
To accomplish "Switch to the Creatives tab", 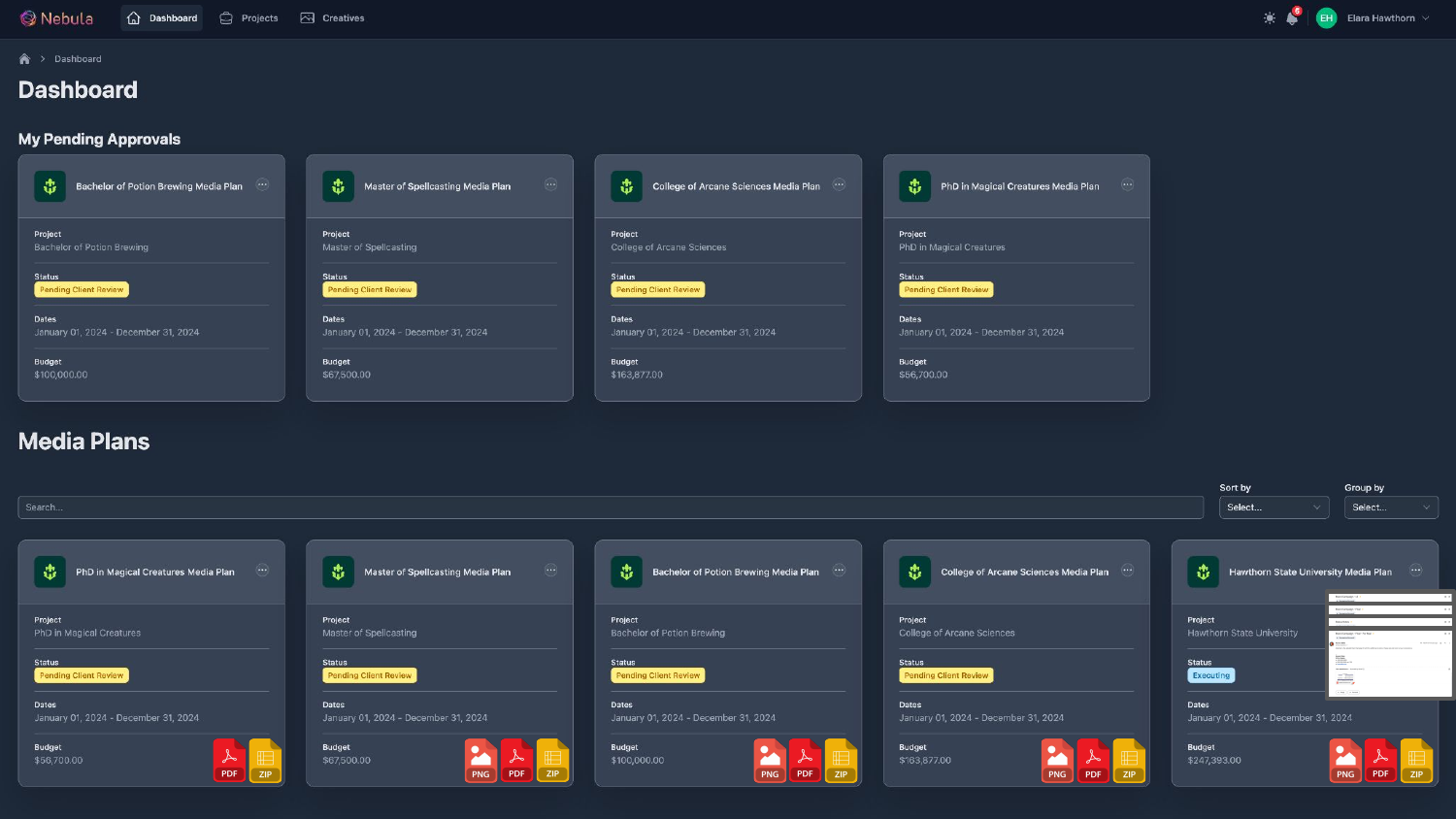I will 332,18.
